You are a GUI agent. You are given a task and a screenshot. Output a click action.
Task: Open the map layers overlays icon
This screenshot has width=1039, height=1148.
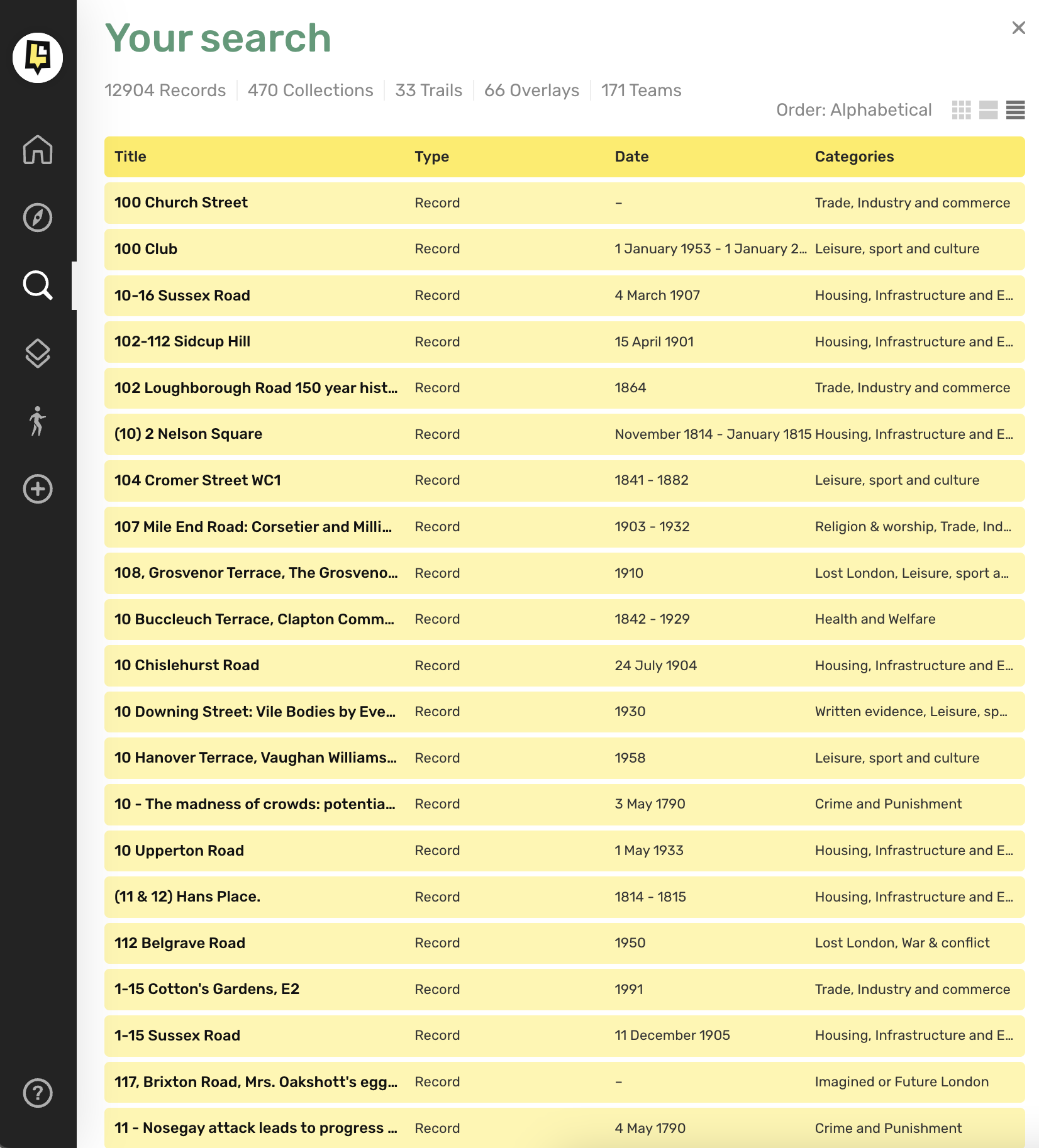[38, 353]
